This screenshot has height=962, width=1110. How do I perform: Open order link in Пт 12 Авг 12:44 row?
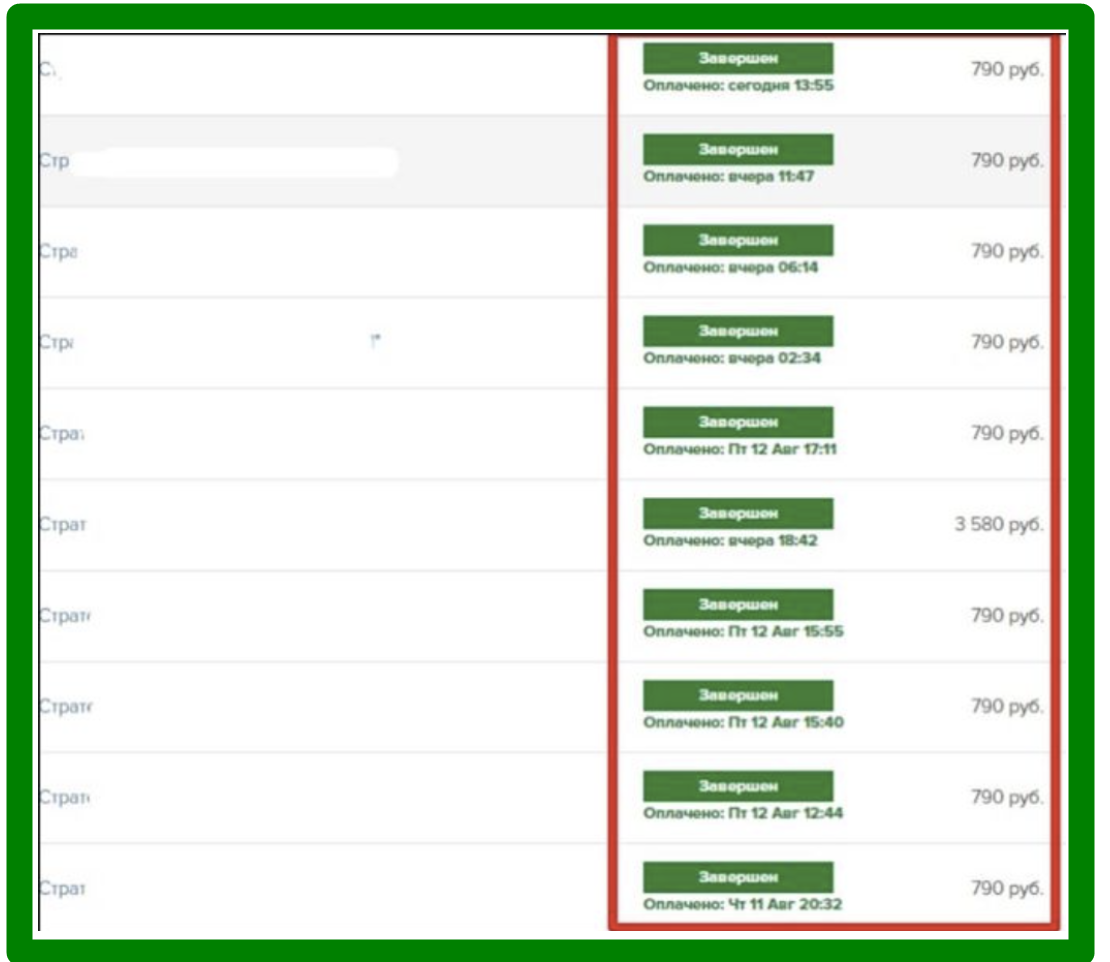64,798
